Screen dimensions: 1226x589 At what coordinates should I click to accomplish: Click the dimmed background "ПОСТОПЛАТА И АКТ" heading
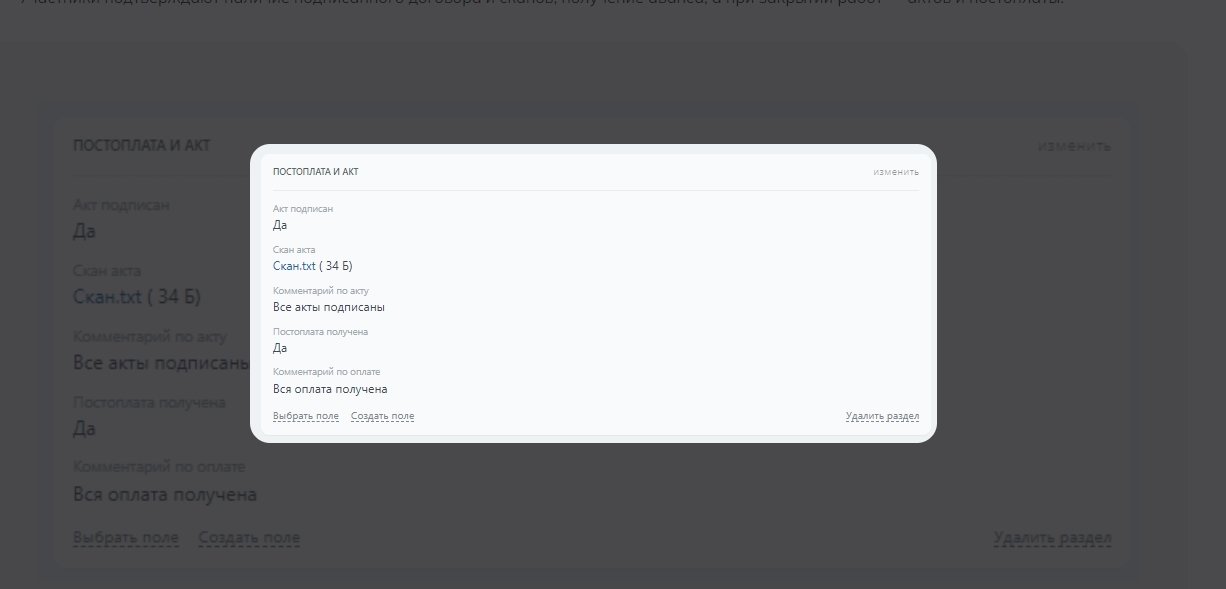coord(142,146)
